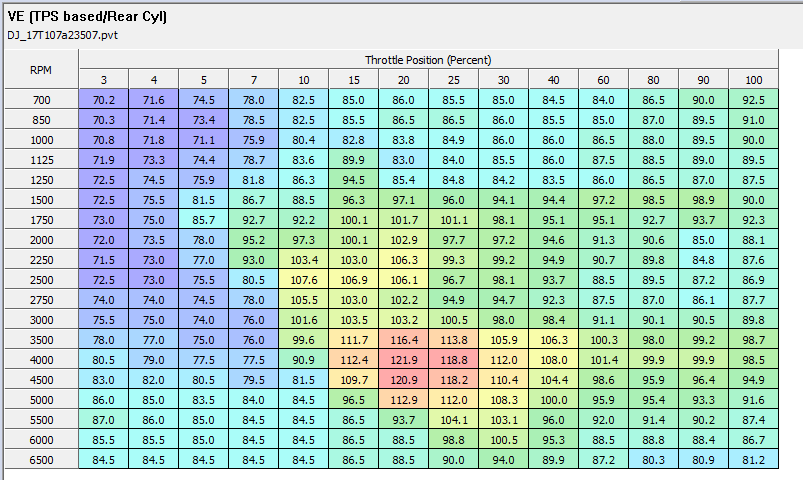Select the 3 percent throttle column header
This screenshot has width=803, height=480.
(104, 79)
